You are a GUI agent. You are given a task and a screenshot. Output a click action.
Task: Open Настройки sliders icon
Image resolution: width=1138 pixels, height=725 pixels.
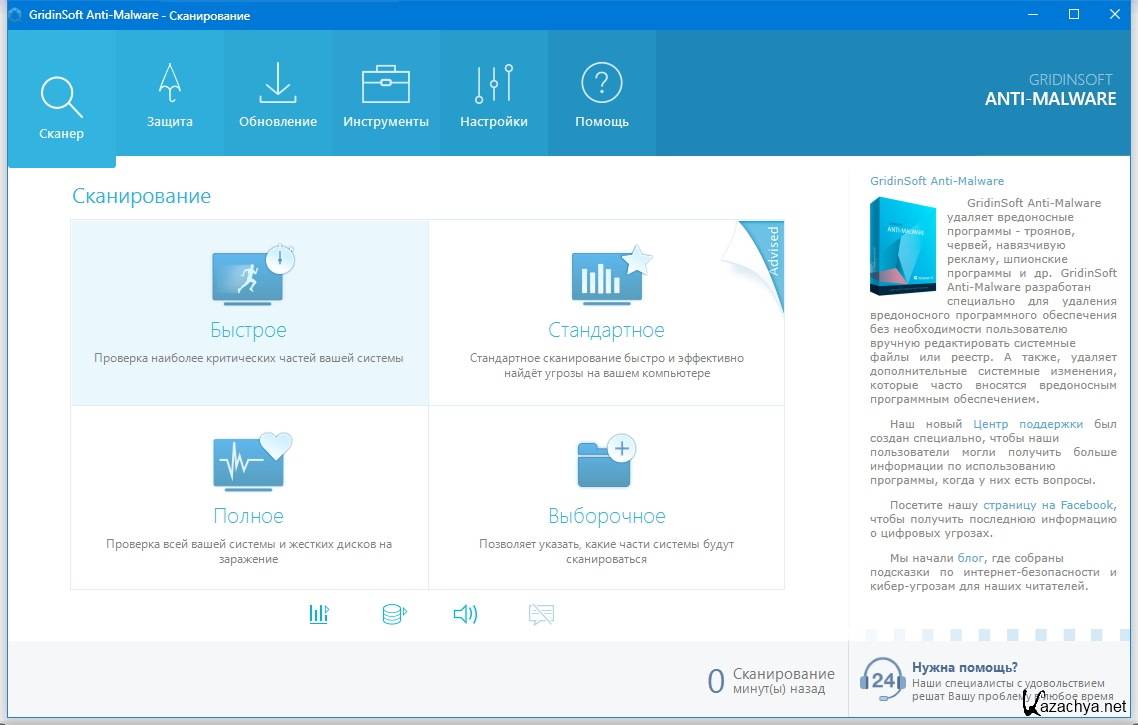pos(494,85)
